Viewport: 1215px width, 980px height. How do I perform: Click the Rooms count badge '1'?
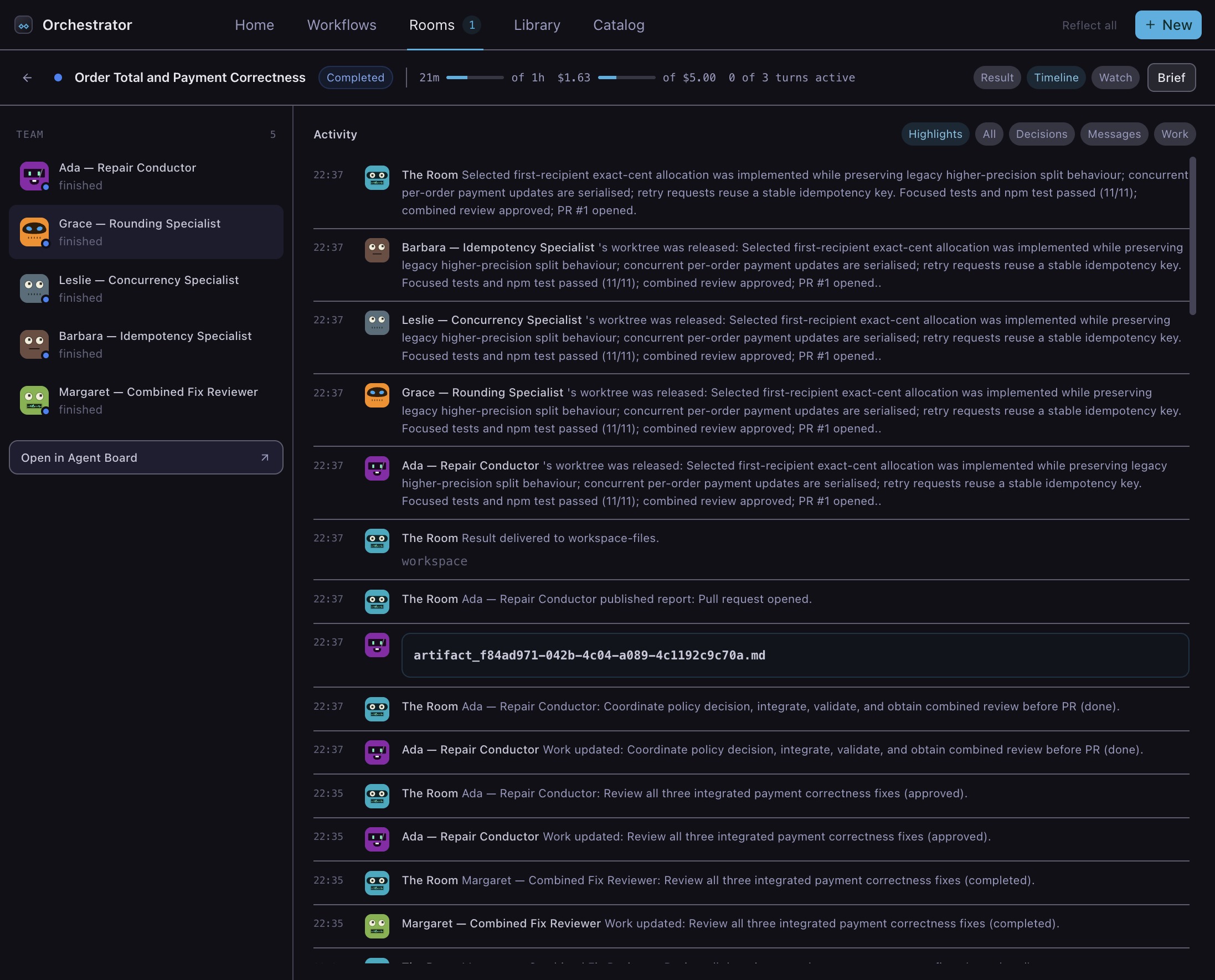coord(472,25)
